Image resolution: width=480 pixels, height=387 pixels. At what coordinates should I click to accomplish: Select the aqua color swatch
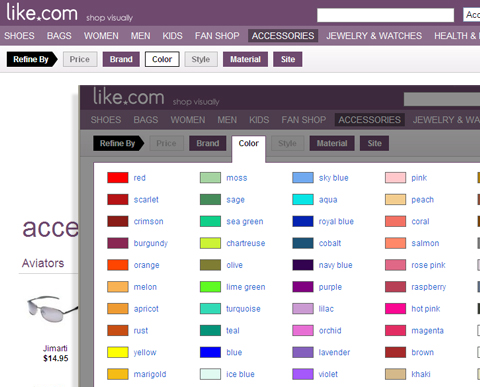pyautogui.click(x=303, y=200)
